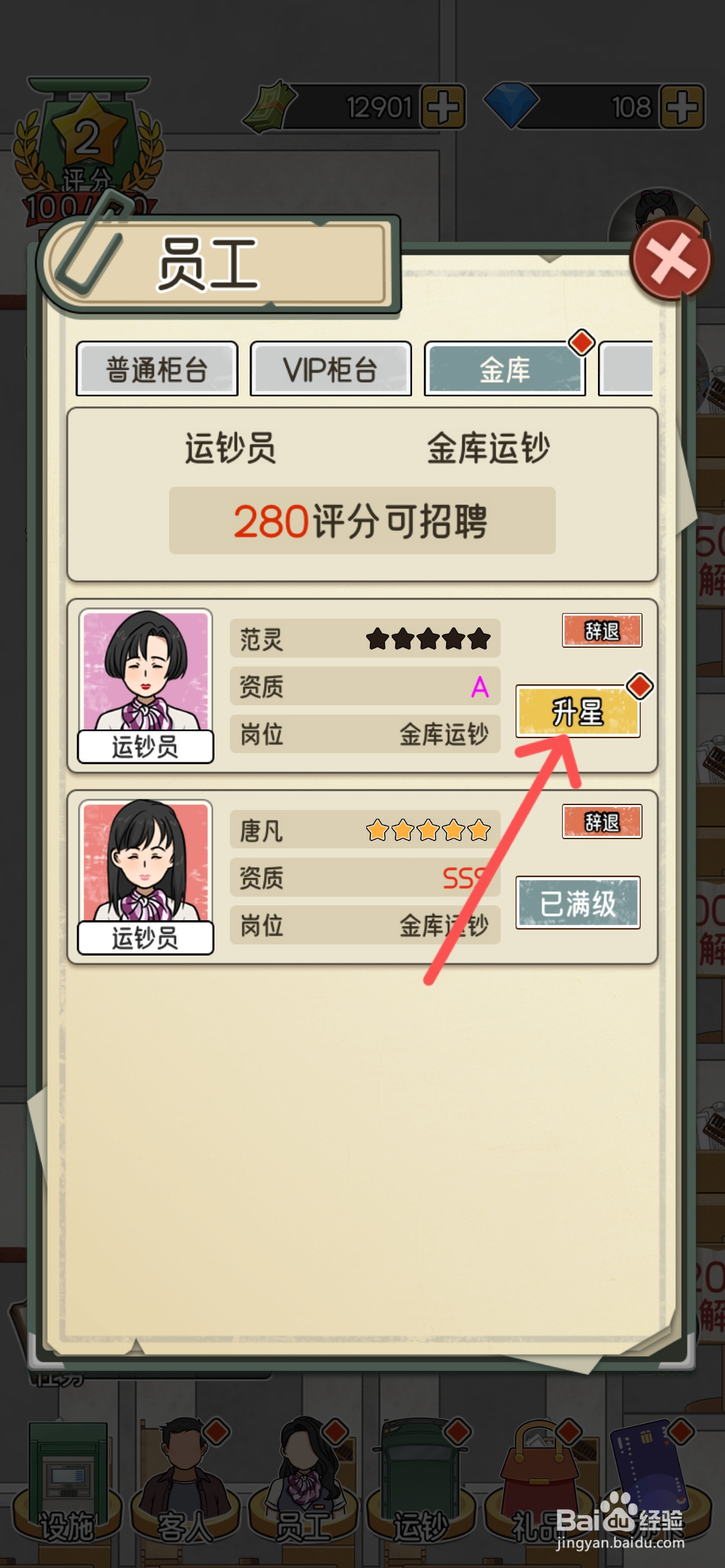
Task: Tap the plus icon next to diamonds 108
Action: (682, 107)
